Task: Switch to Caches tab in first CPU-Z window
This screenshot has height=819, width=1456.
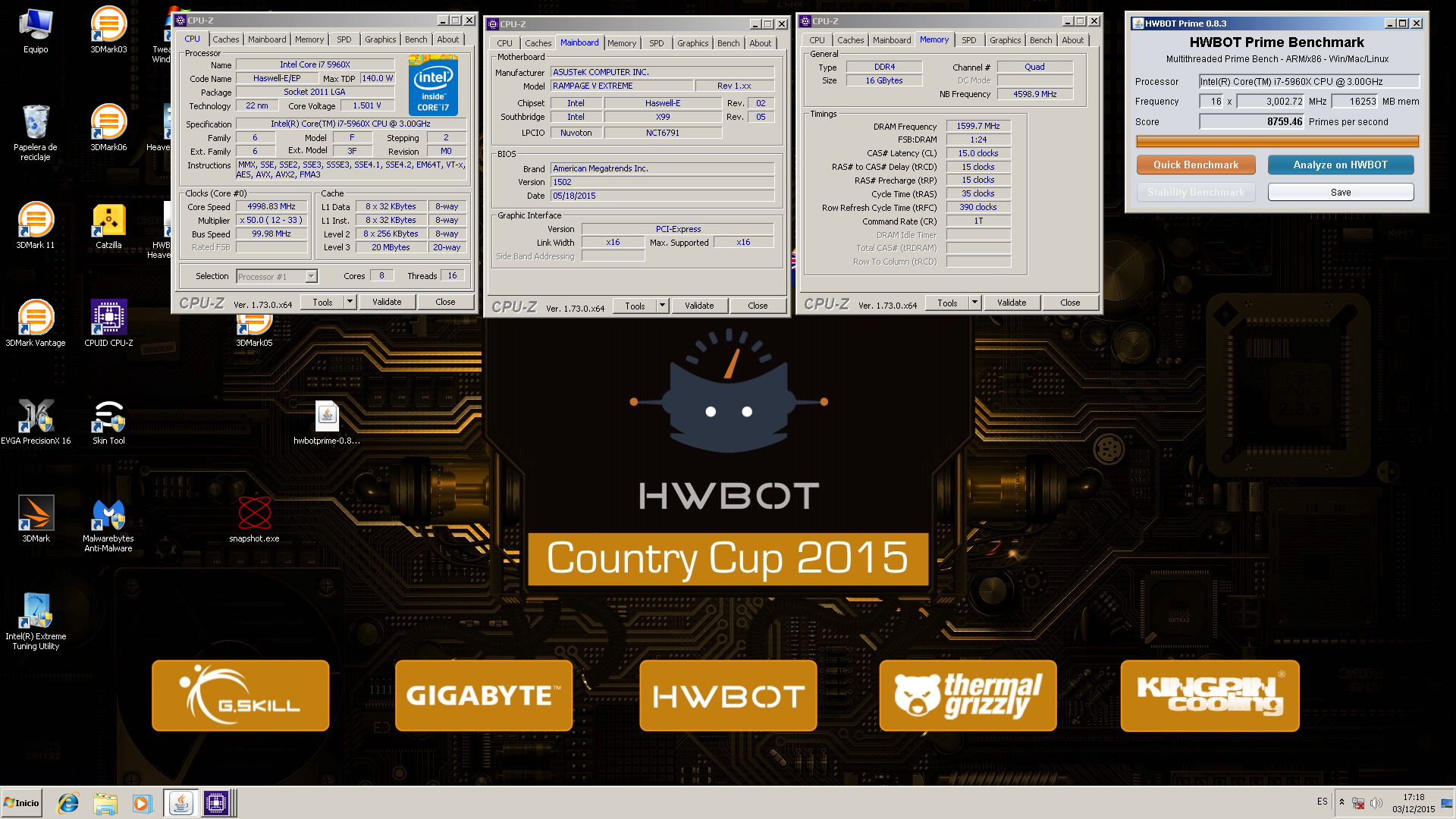Action: coord(225,39)
